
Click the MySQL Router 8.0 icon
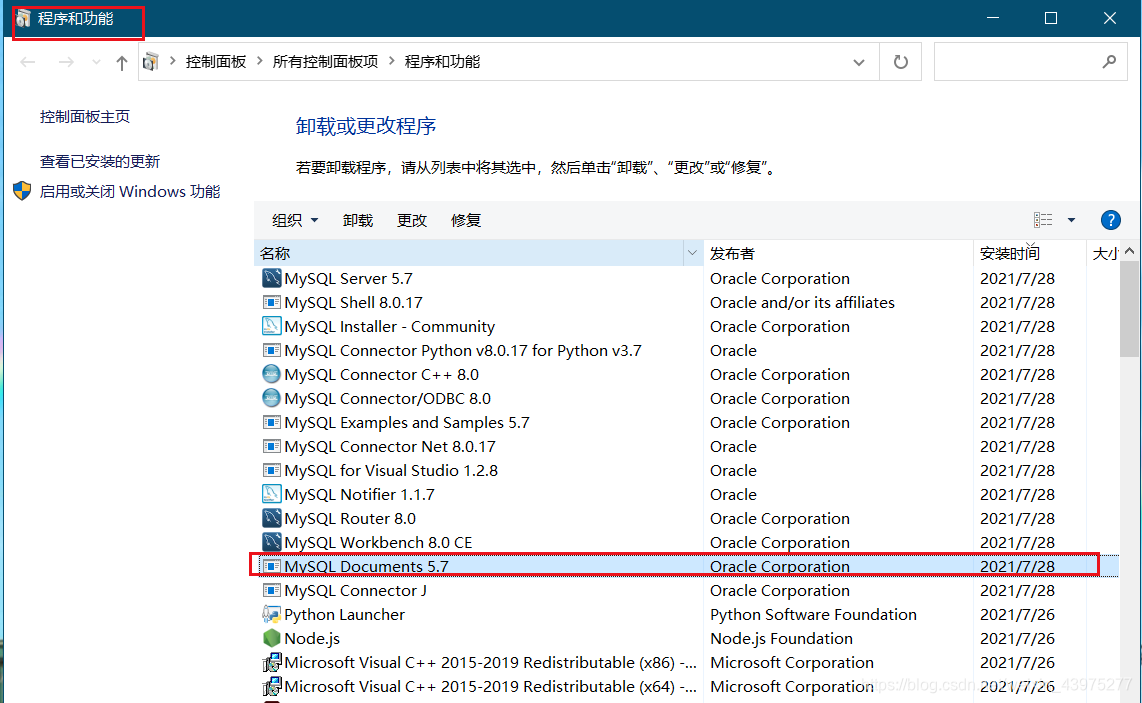tap(271, 518)
